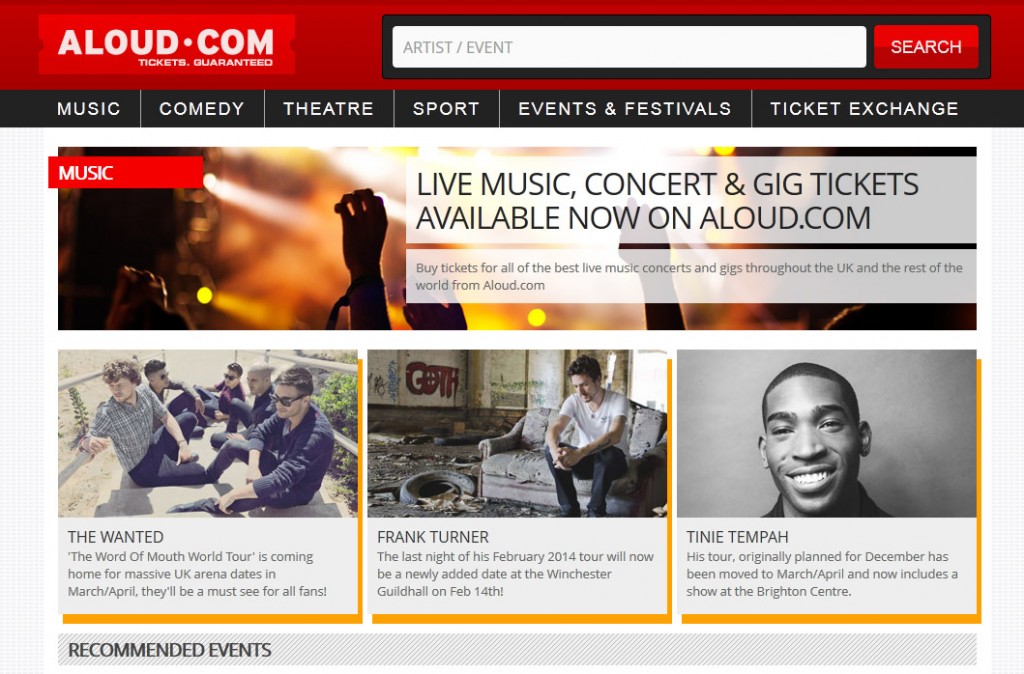Open the Comedy menu
Image resolution: width=1024 pixels, height=674 pixels.
click(x=202, y=108)
